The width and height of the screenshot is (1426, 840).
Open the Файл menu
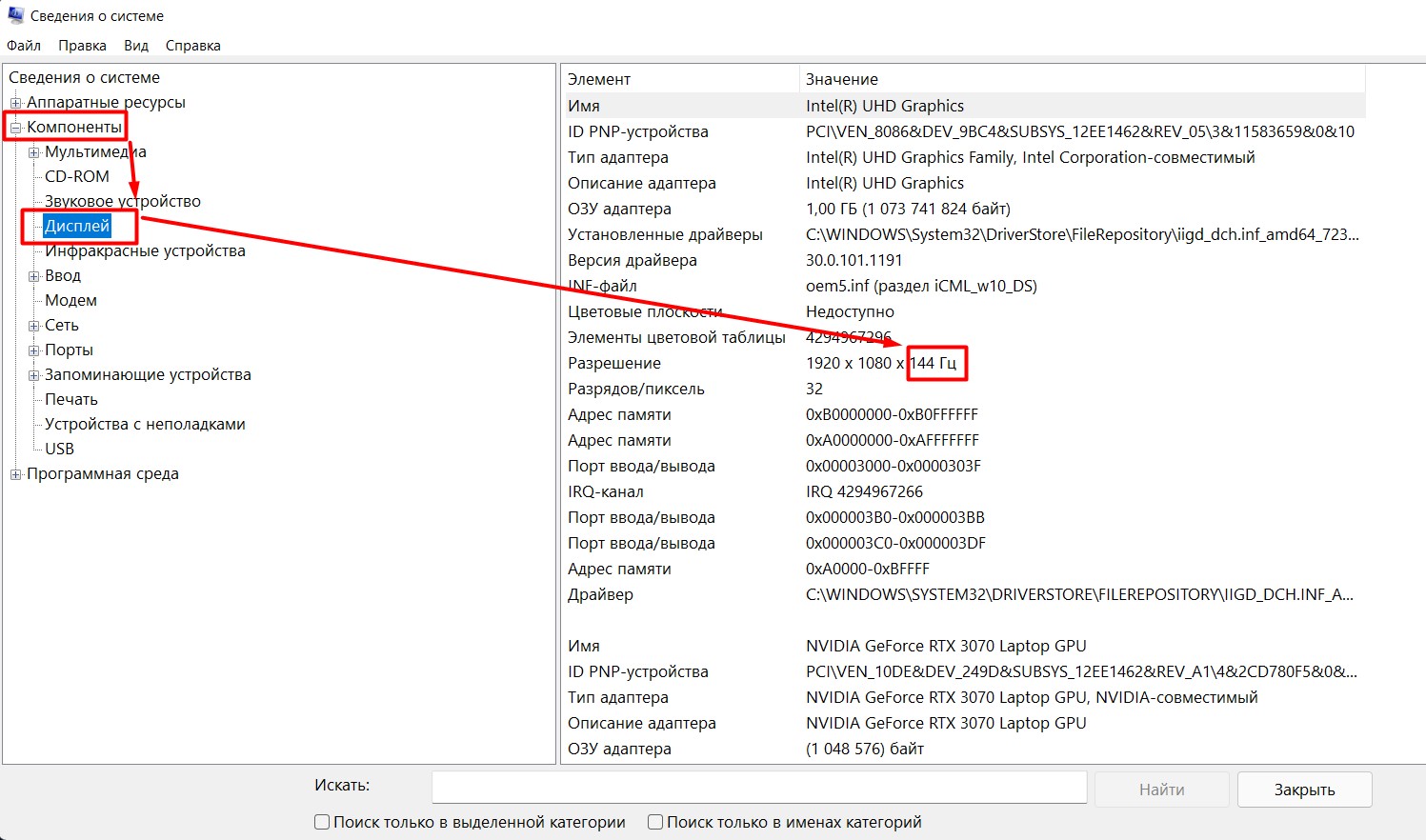(x=24, y=45)
